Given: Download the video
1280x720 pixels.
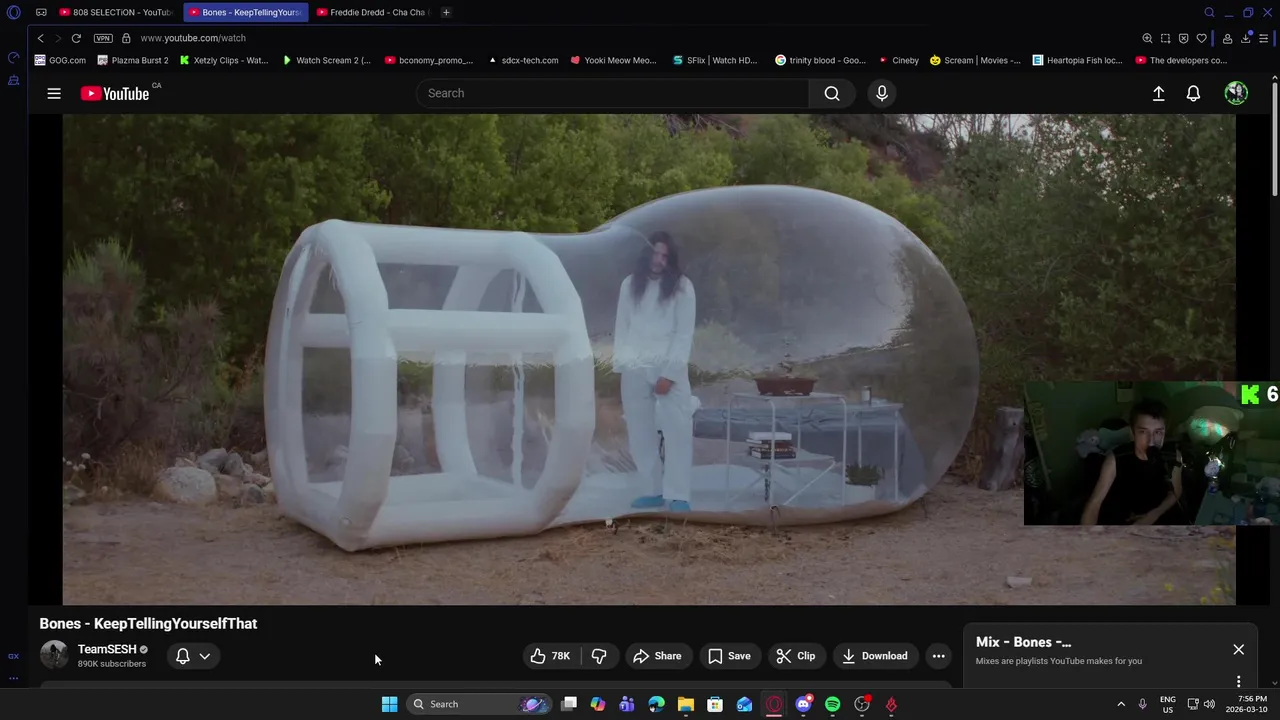Looking at the screenshot, I should [x=875, y=656].
